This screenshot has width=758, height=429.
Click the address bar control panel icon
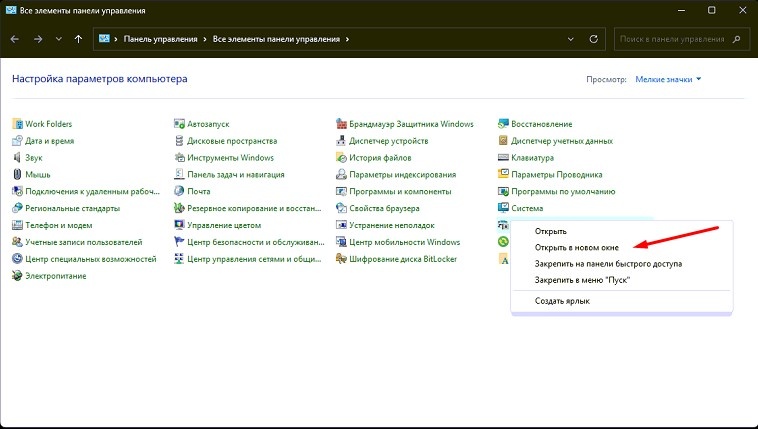click(x=104, y=39)
